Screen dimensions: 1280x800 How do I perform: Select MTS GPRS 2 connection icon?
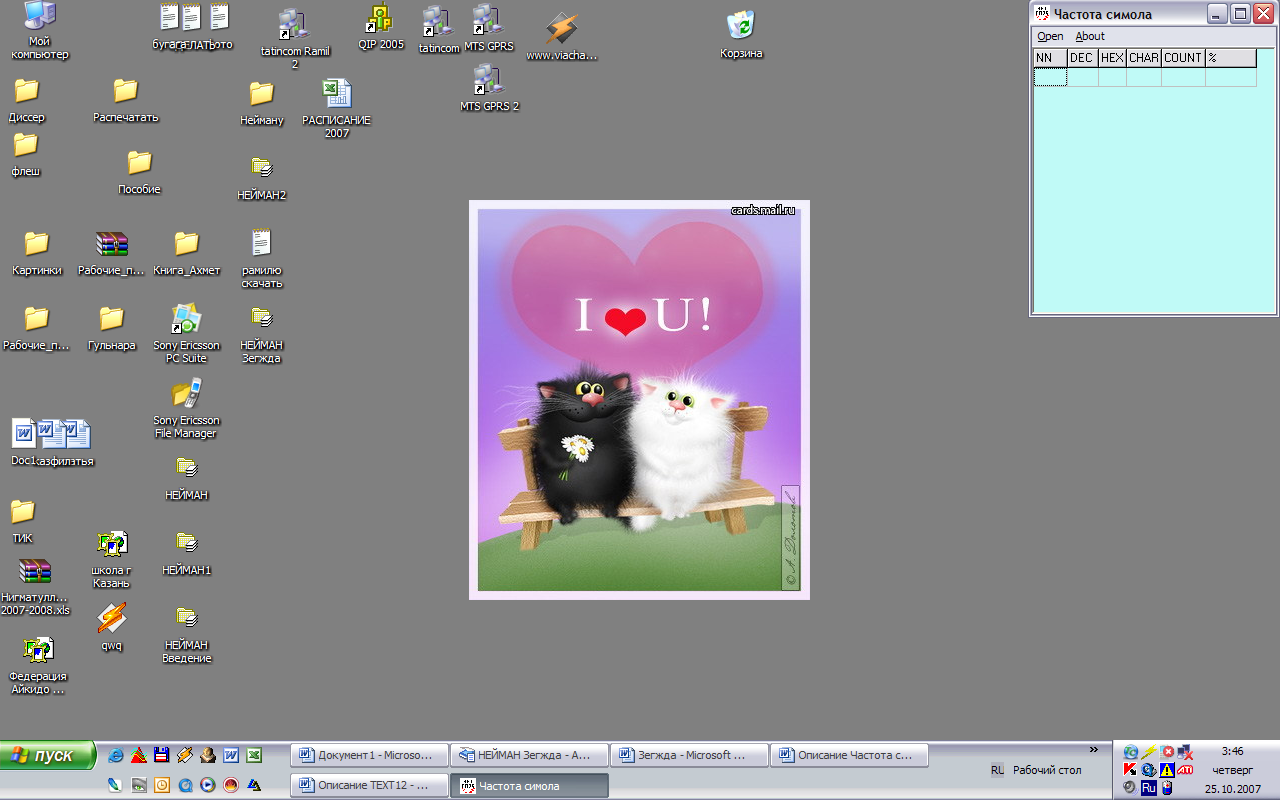[x=489, y=87]
